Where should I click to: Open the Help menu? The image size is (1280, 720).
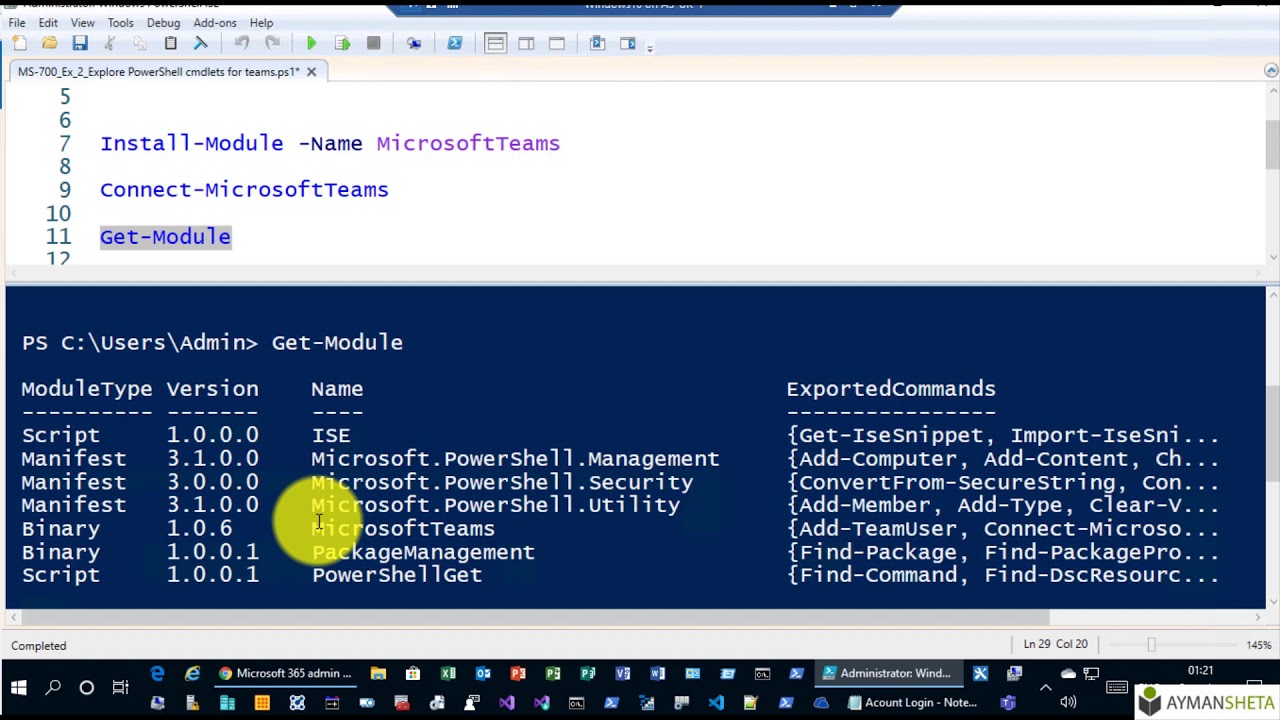pyautogui.click(x=261, y=22)
